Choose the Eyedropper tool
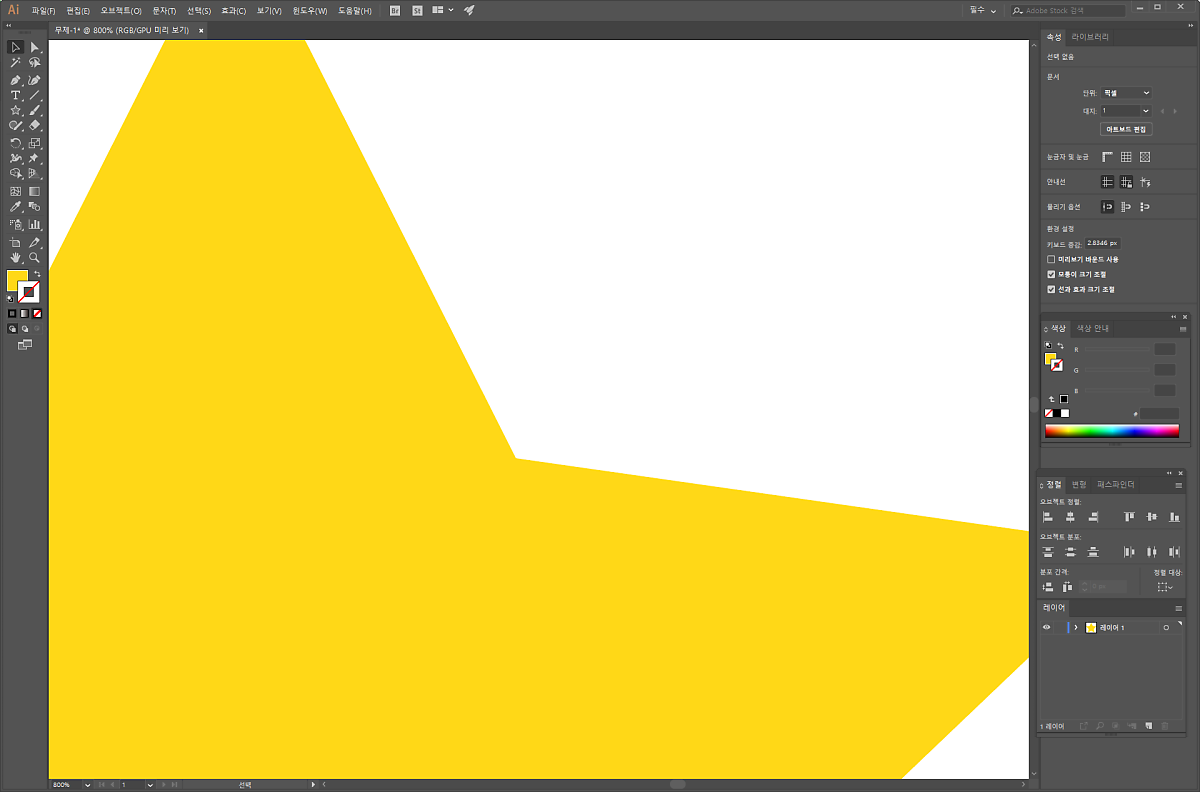Screen dimensions: 1200x792 [15, 207]
